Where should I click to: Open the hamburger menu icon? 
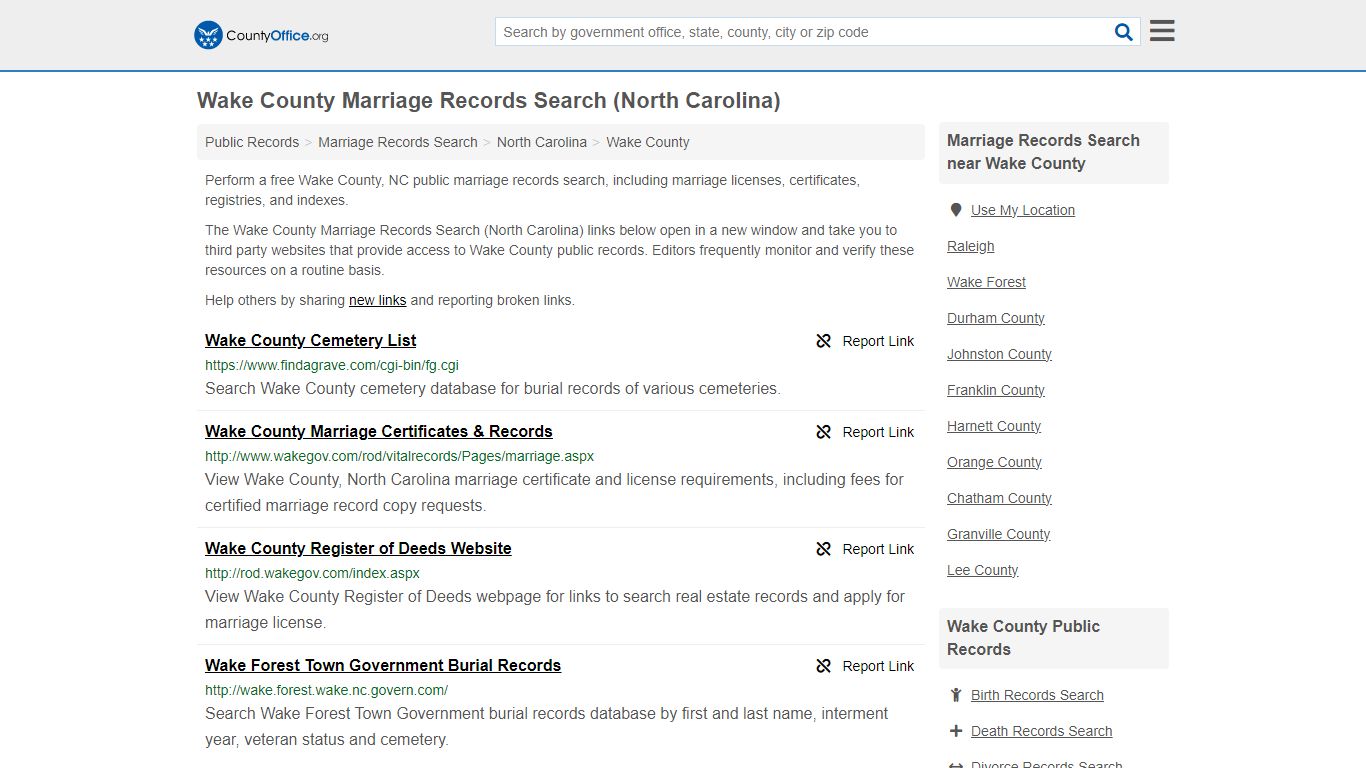[x=1162, y=31]
